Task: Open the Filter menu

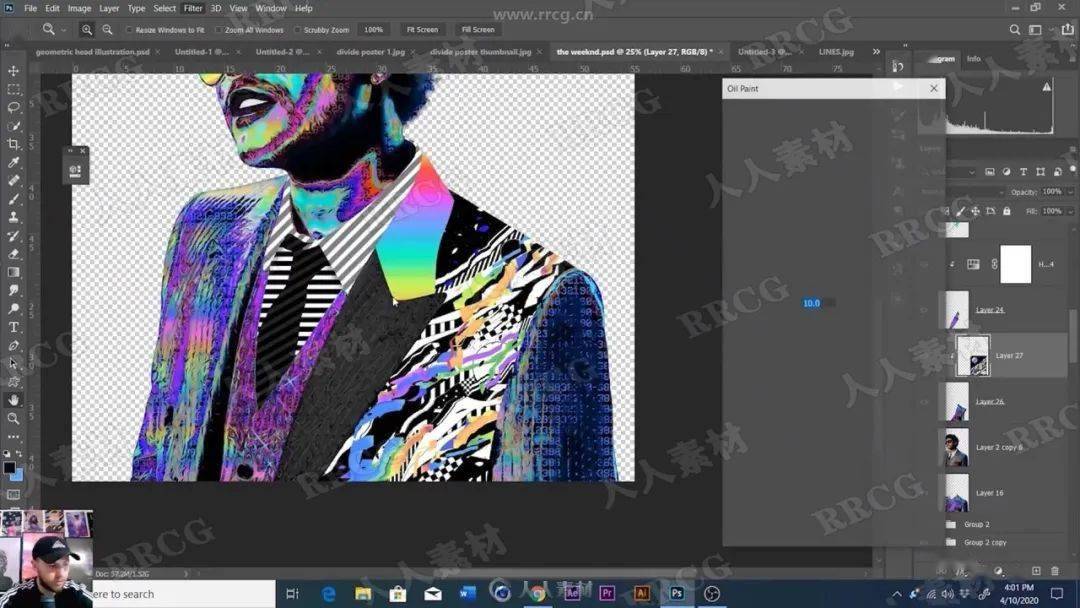Action: coord(193,8)
